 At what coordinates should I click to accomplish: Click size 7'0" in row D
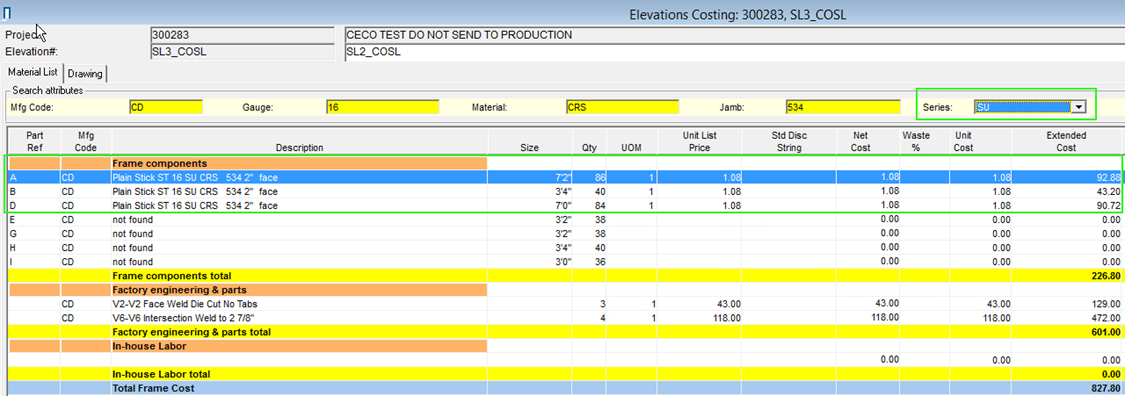[530, 205]
